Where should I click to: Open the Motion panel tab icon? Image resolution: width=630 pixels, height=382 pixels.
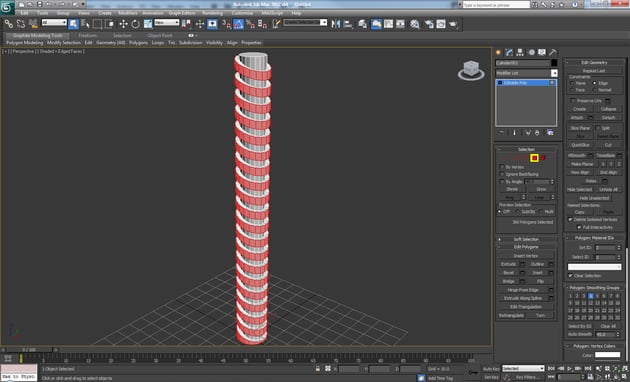pyautogui.click(x=531, y=52)
